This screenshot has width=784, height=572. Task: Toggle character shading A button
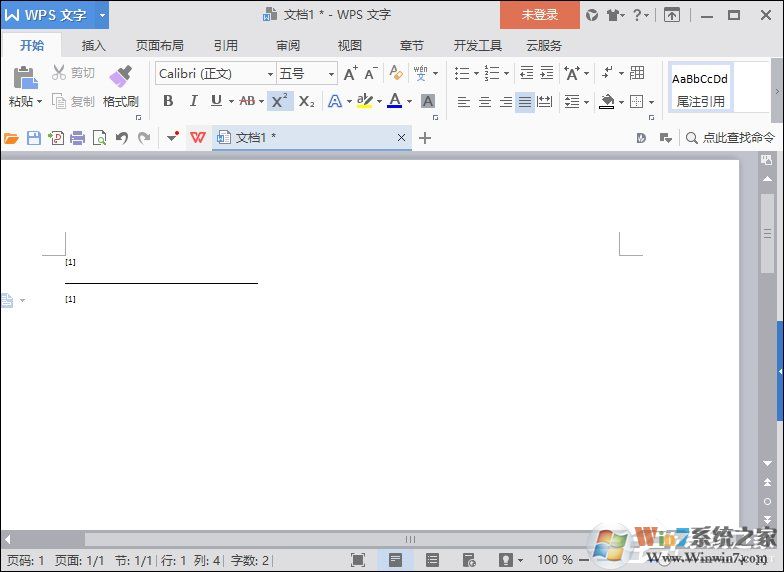tap(428, 102)
